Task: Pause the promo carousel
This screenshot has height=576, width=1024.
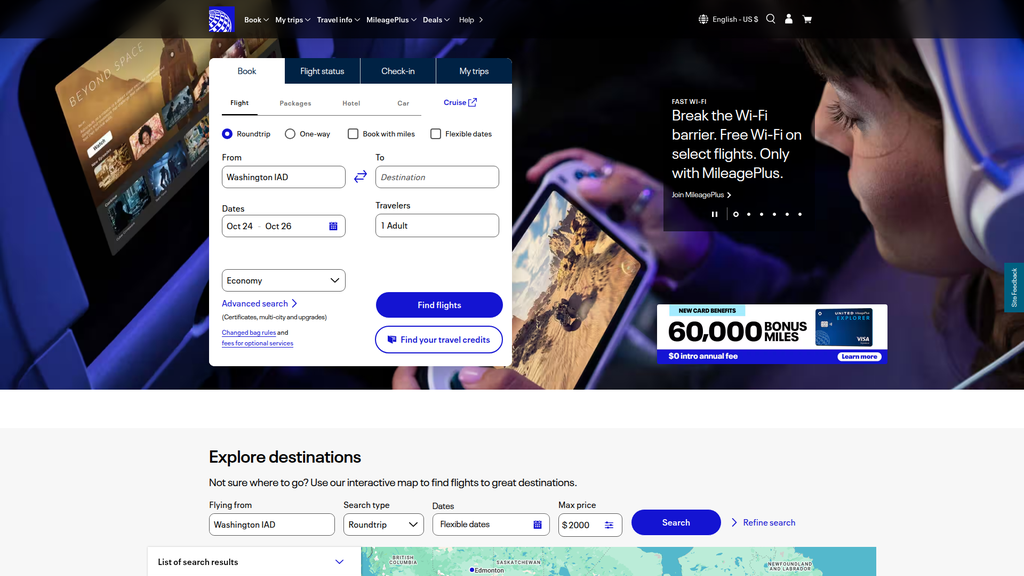Action: [x=714, y=214]
